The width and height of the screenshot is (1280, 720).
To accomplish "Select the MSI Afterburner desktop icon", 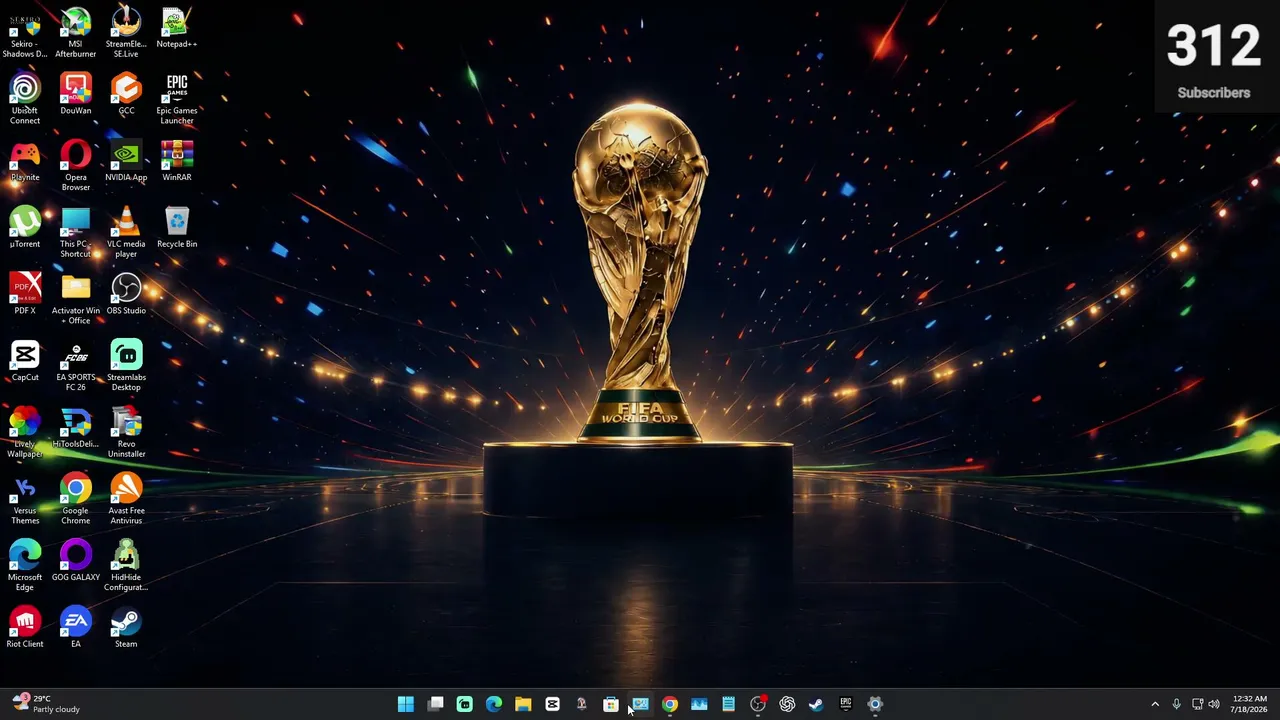I will pos(76,32).
